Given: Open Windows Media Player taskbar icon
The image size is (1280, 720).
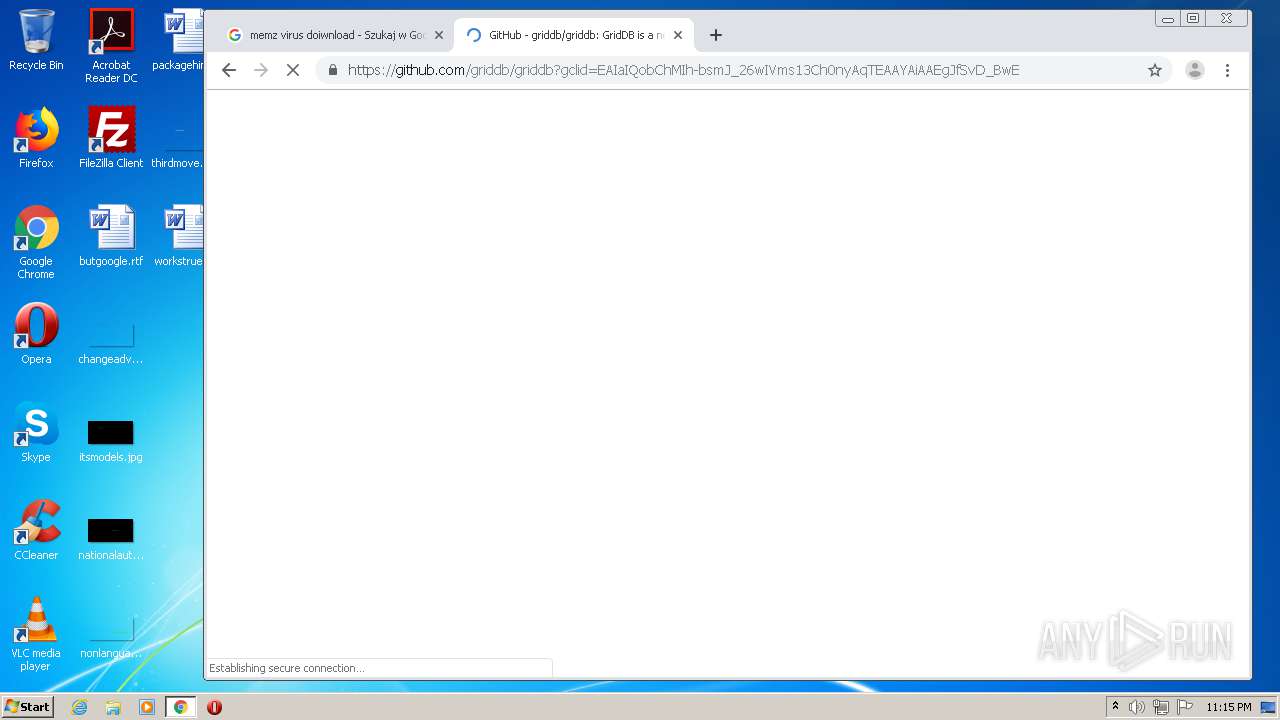Looking at the screenshot, I should coord(147,707).
